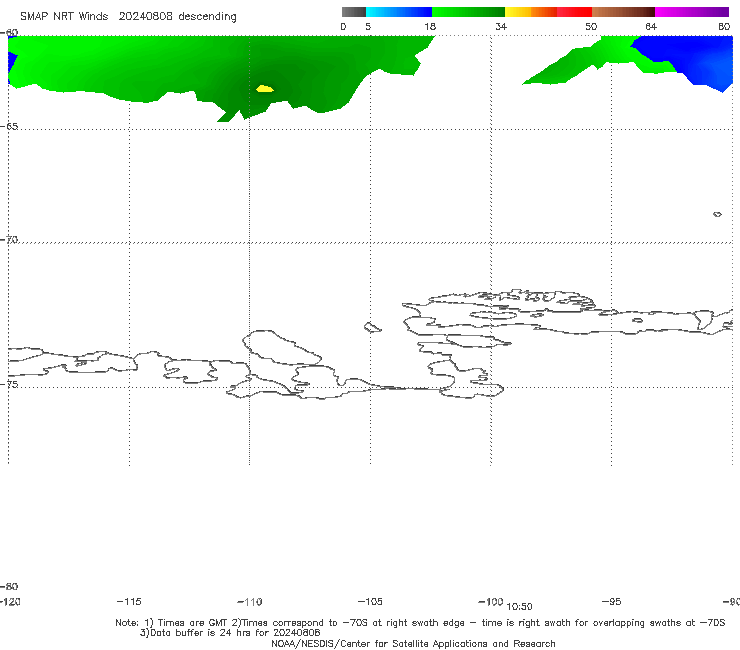Click the red segment of the color scale

[574, 12]
